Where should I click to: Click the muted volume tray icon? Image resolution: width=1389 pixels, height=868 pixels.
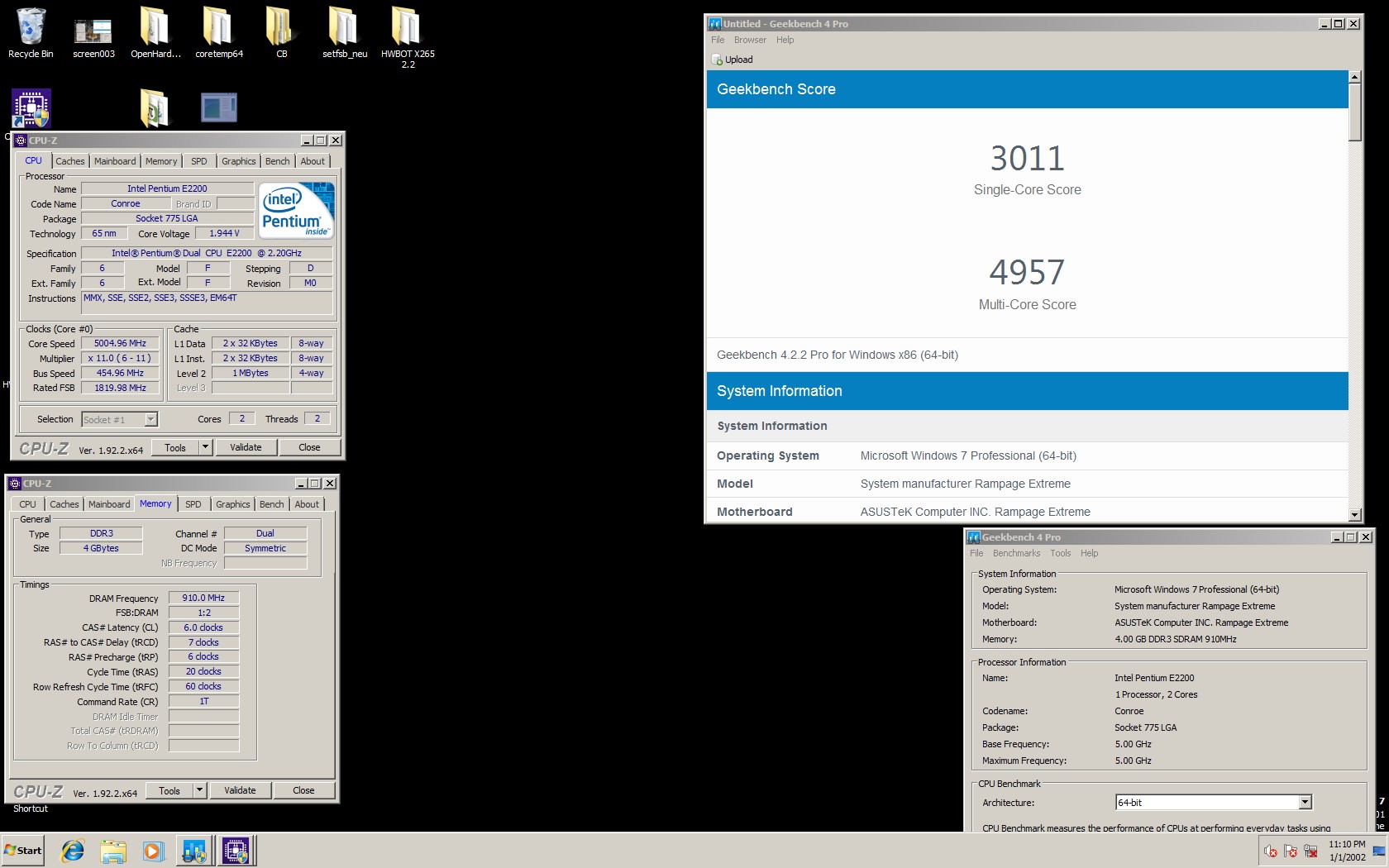coord(1271,851)
